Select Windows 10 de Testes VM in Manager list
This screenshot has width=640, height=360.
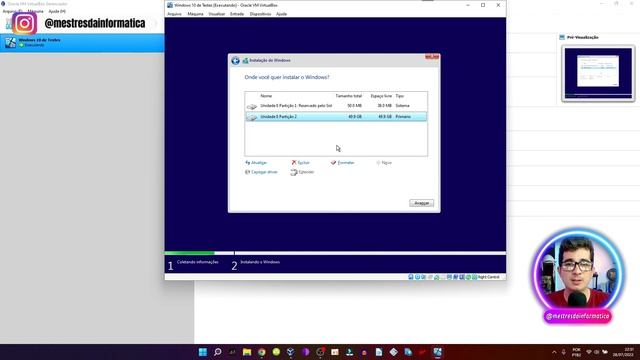pyautogui.click(x=82, y=42)
